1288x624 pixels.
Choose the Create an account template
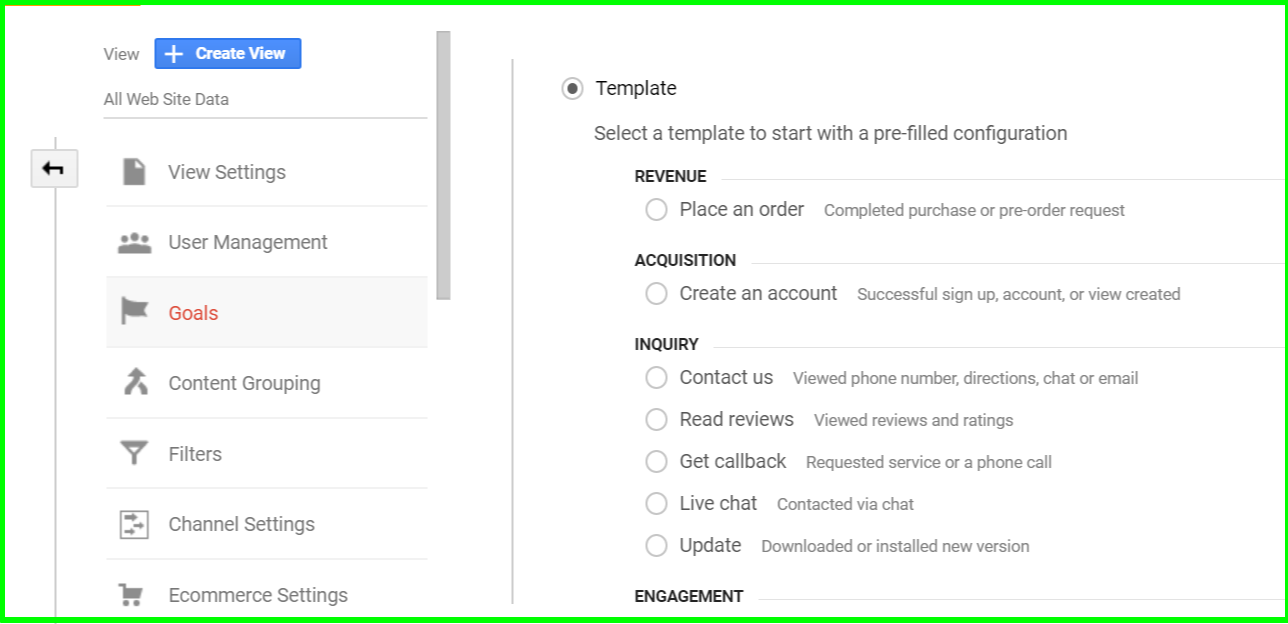(x=656, y=294)
